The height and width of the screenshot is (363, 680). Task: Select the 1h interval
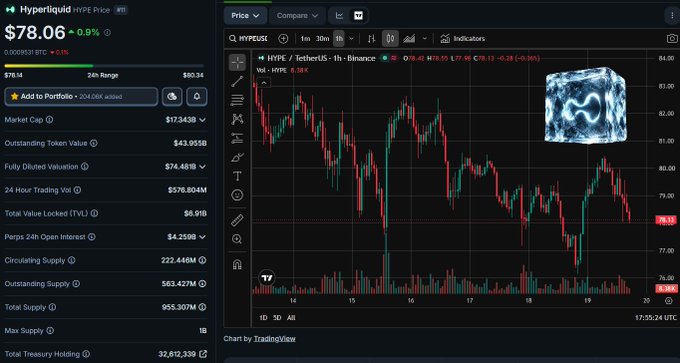339,39
